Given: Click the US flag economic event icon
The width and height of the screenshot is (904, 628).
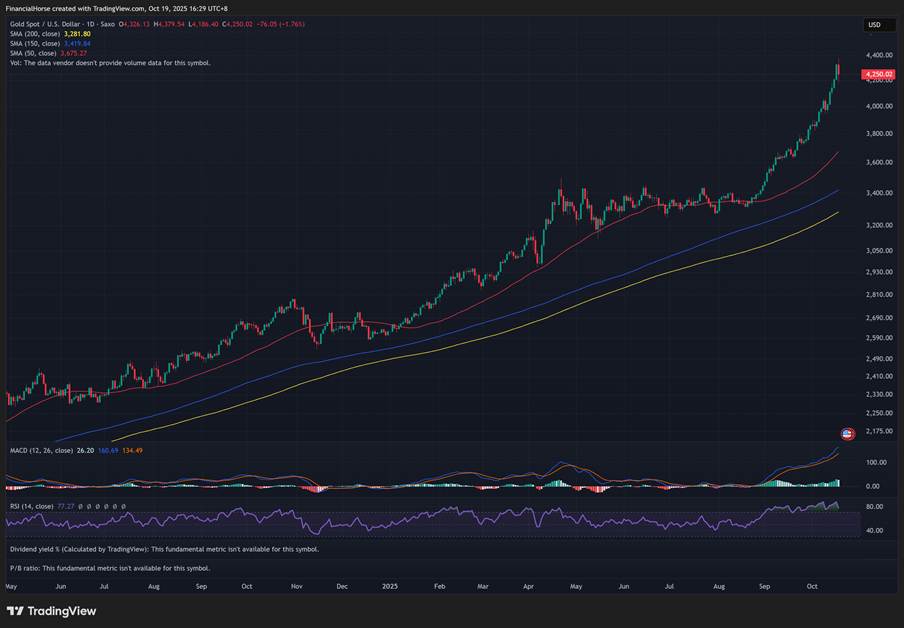Looking at the screenshot, I should [848, 434].
